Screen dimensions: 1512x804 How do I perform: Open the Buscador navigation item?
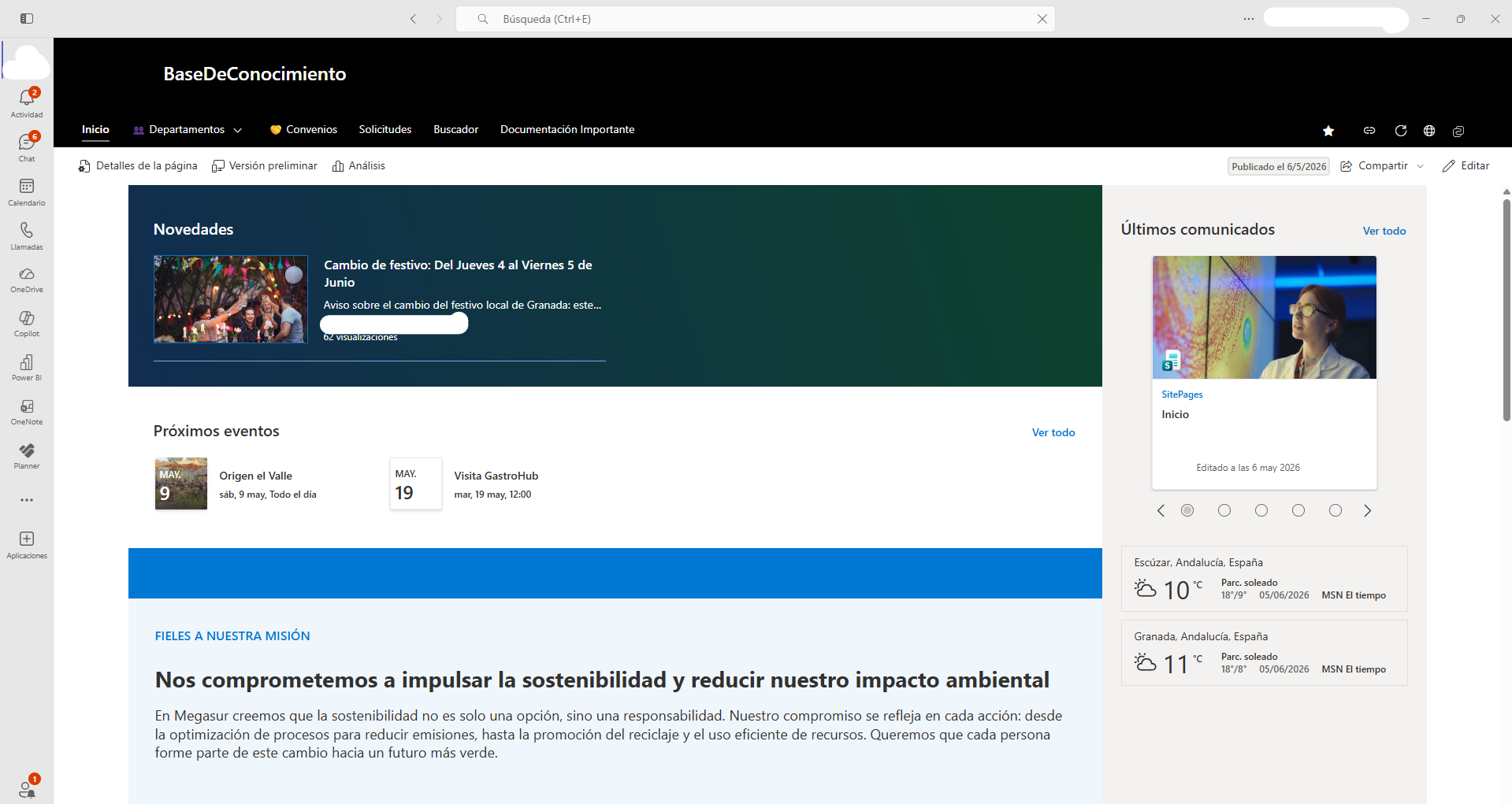click(x=456, y=130)
